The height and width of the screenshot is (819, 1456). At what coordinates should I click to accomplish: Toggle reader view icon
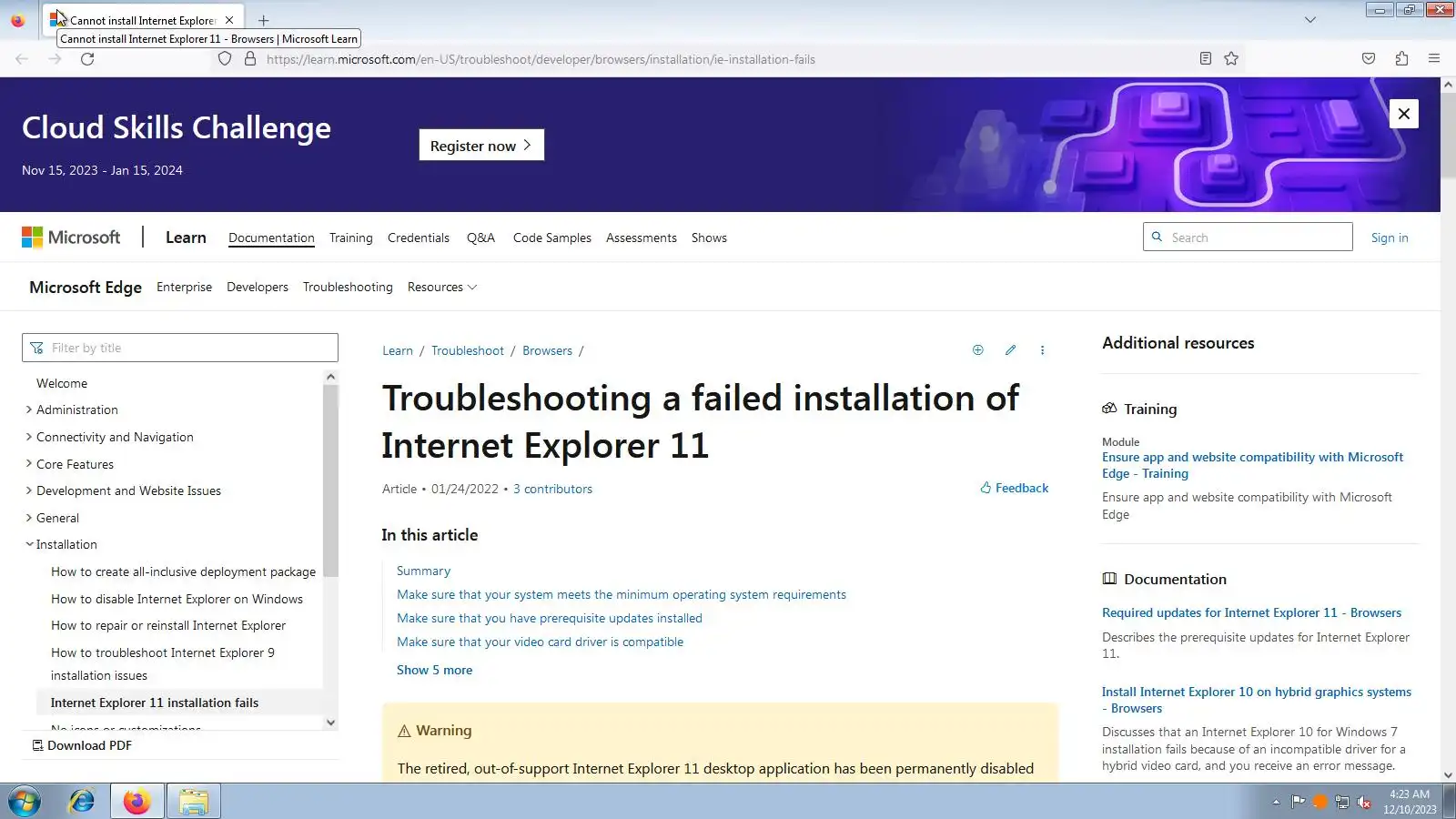1206,59
